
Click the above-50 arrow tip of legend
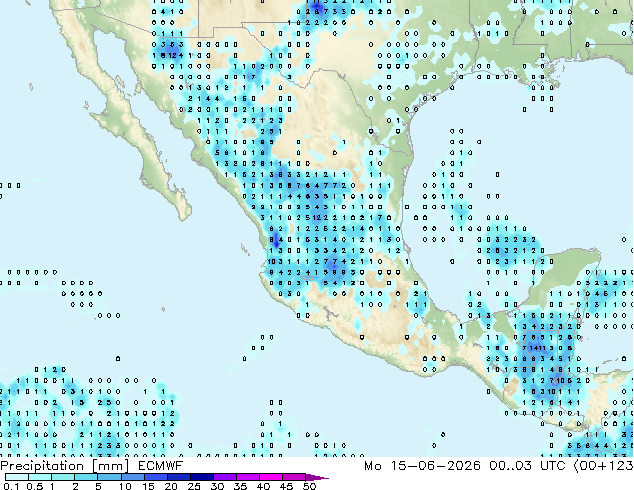318,477
